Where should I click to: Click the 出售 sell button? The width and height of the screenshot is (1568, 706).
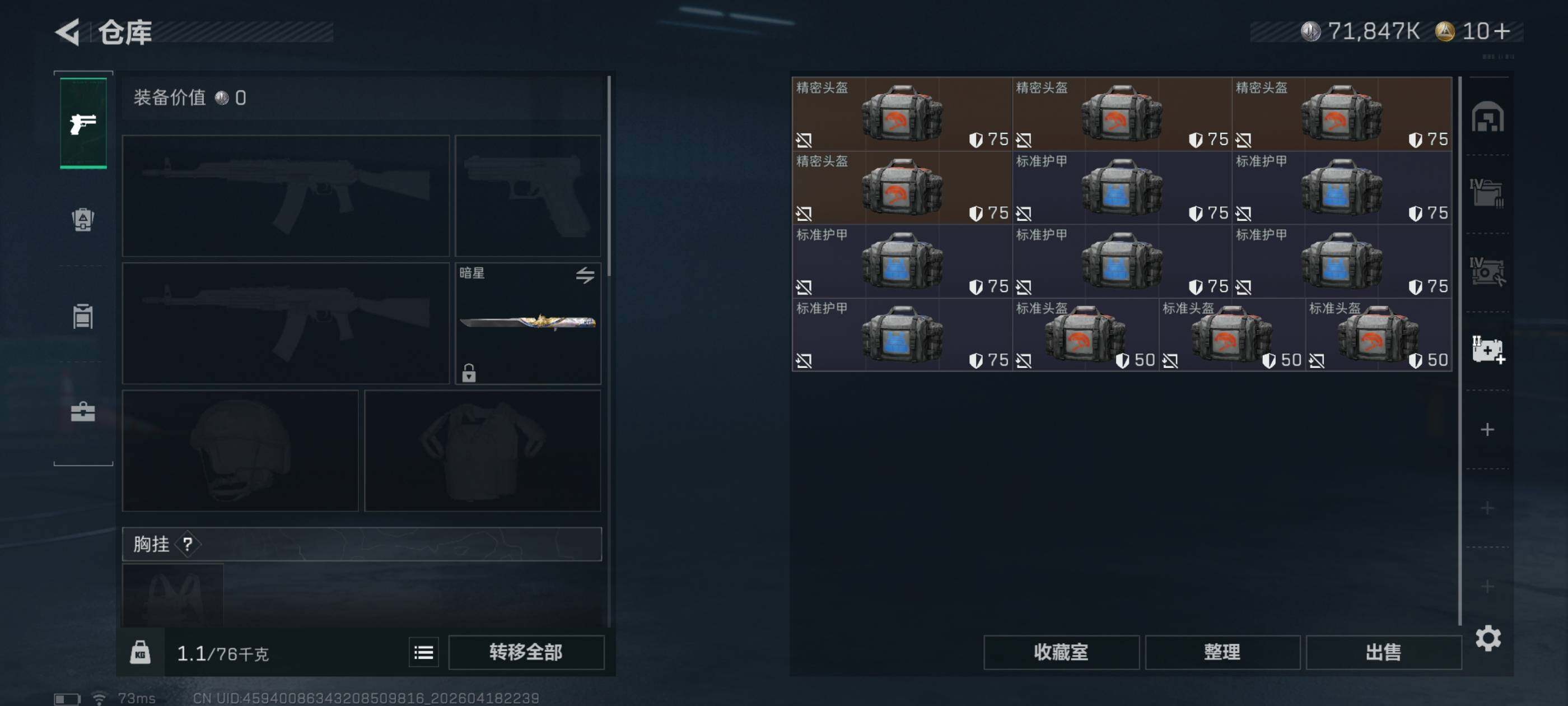pyautogui.click(x=1383, y=652)
